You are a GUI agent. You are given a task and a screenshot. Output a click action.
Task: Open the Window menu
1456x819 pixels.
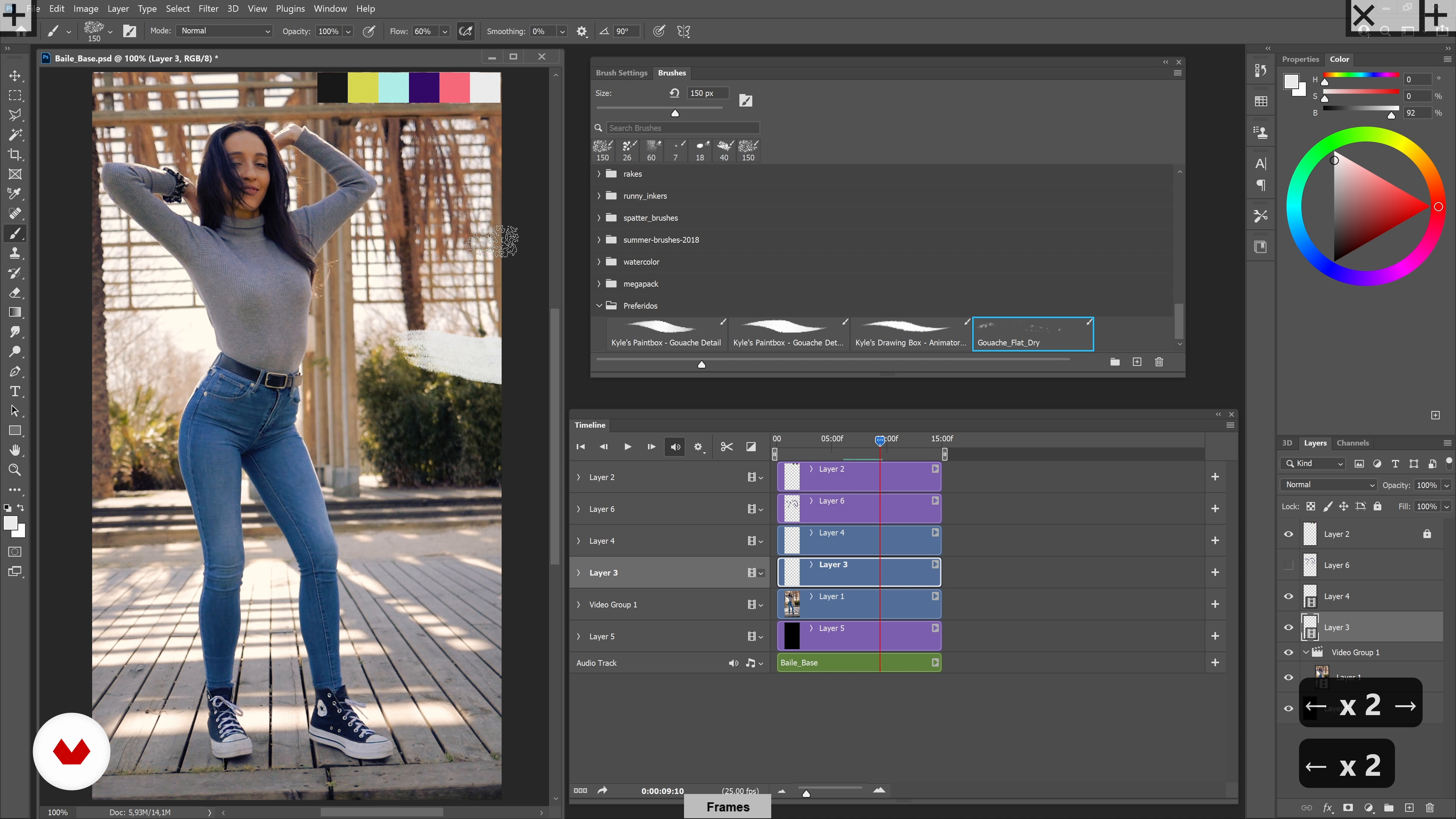click(330, 8)
